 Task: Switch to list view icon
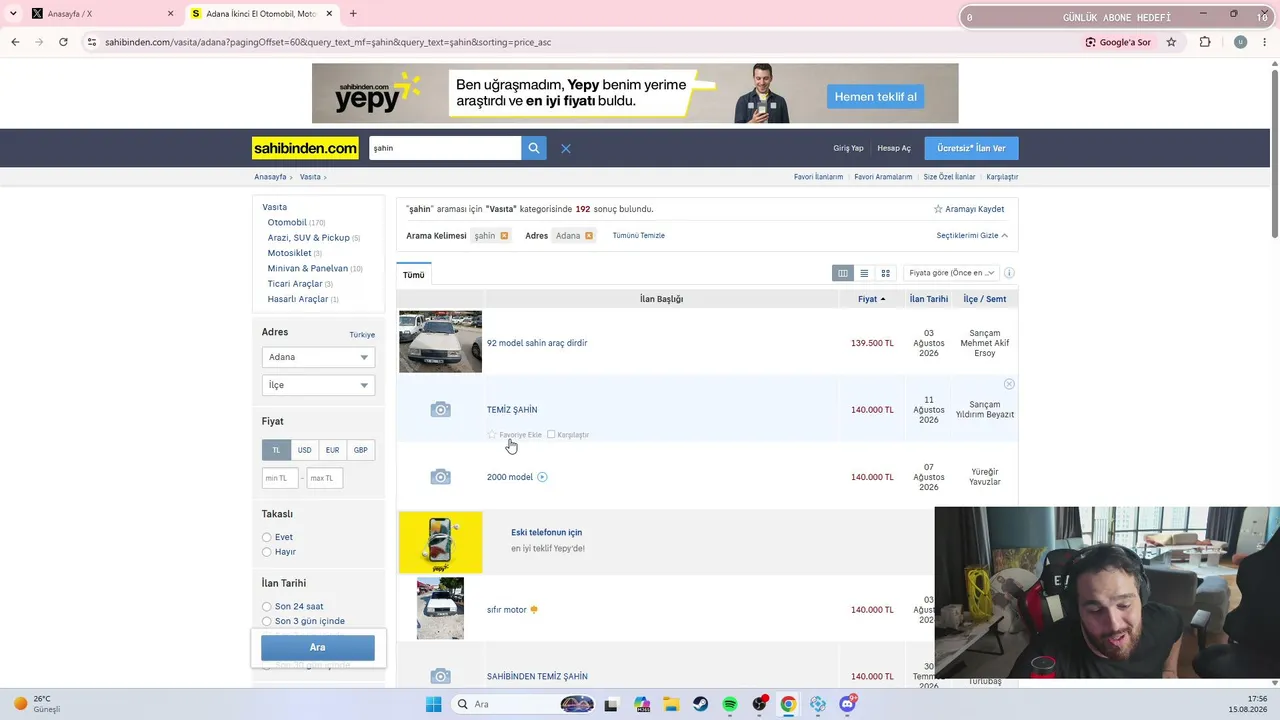click(x=864, y=273)
